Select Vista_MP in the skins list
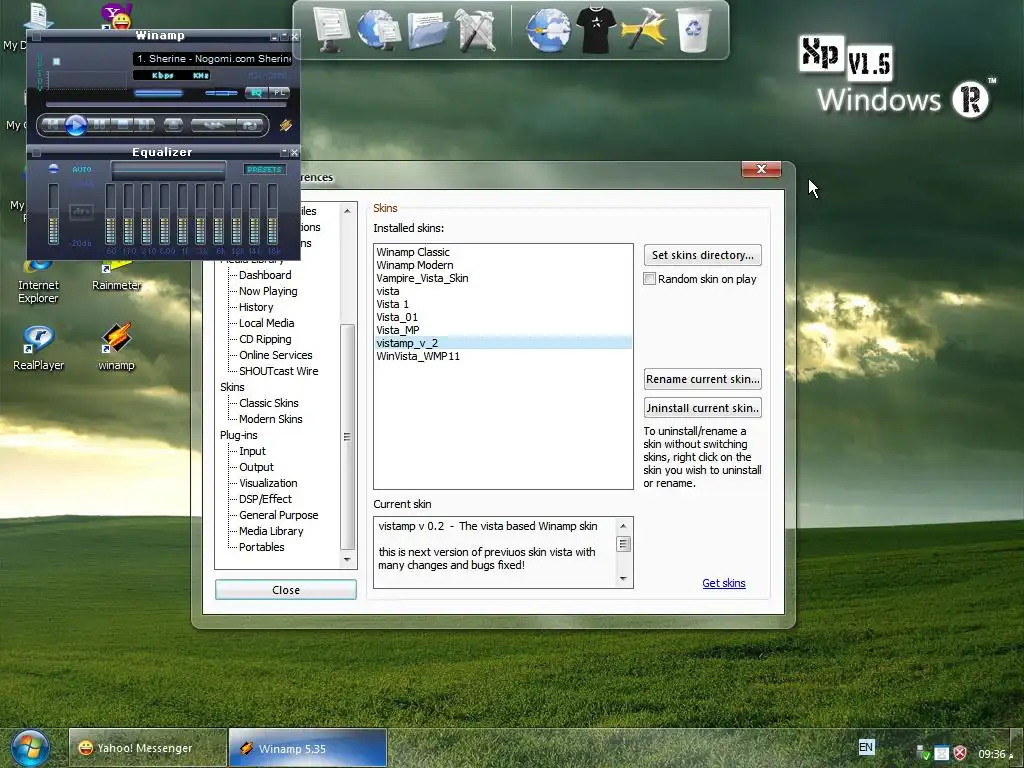This screenshot has width=1024, height=768. click(398, 330)
